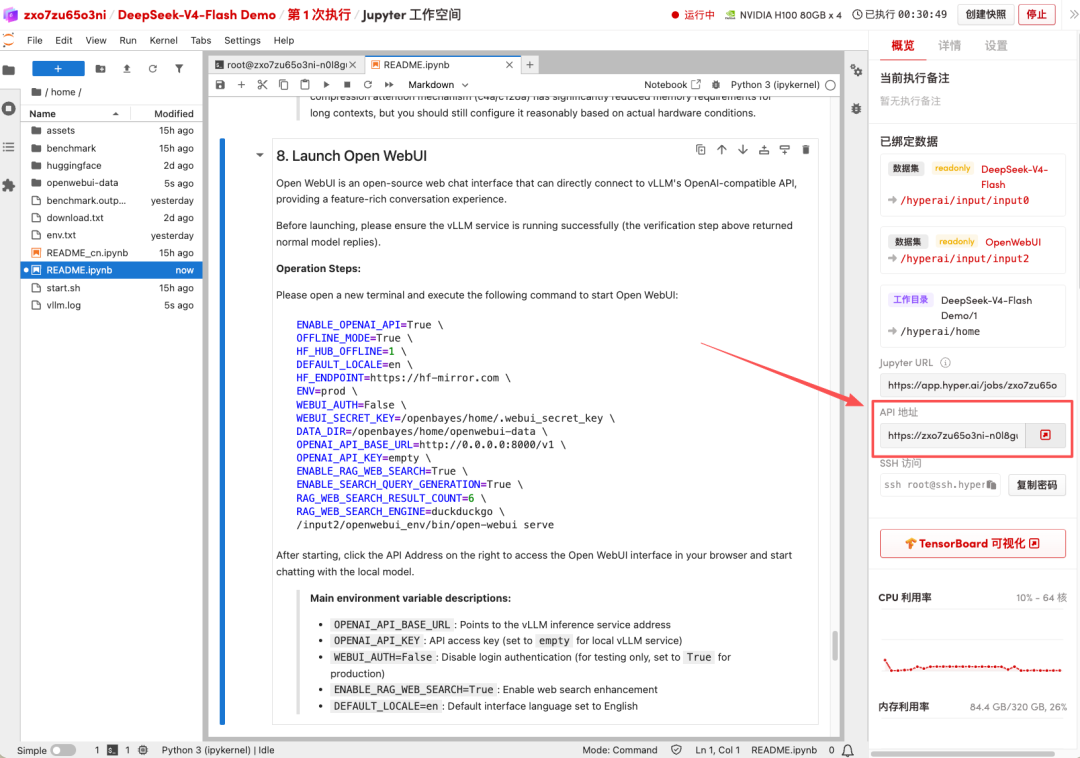Select the env.txt file

click(x=112, y=235)
